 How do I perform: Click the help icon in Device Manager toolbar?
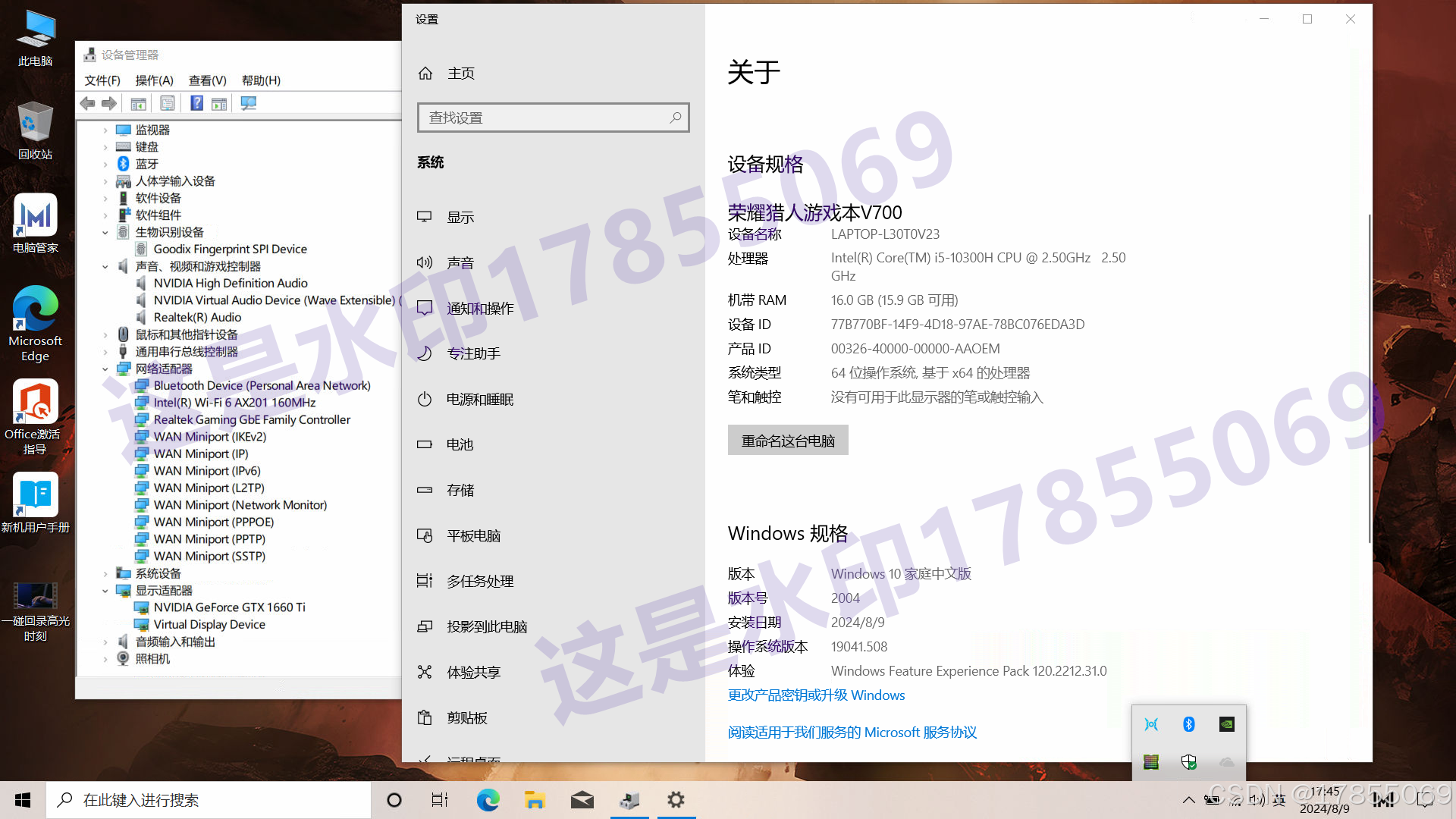196,103
